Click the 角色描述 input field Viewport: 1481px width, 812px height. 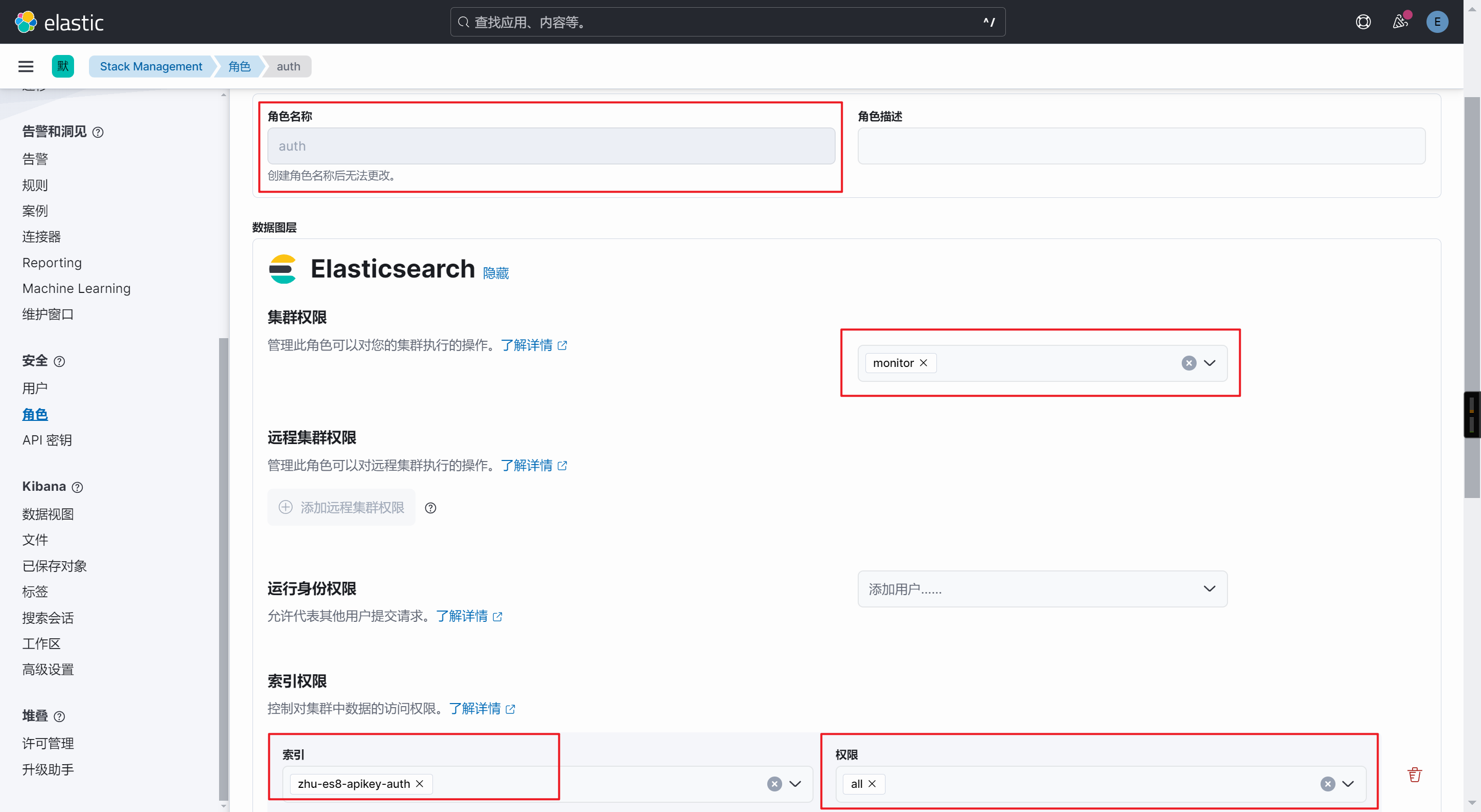coord(1141,146)
